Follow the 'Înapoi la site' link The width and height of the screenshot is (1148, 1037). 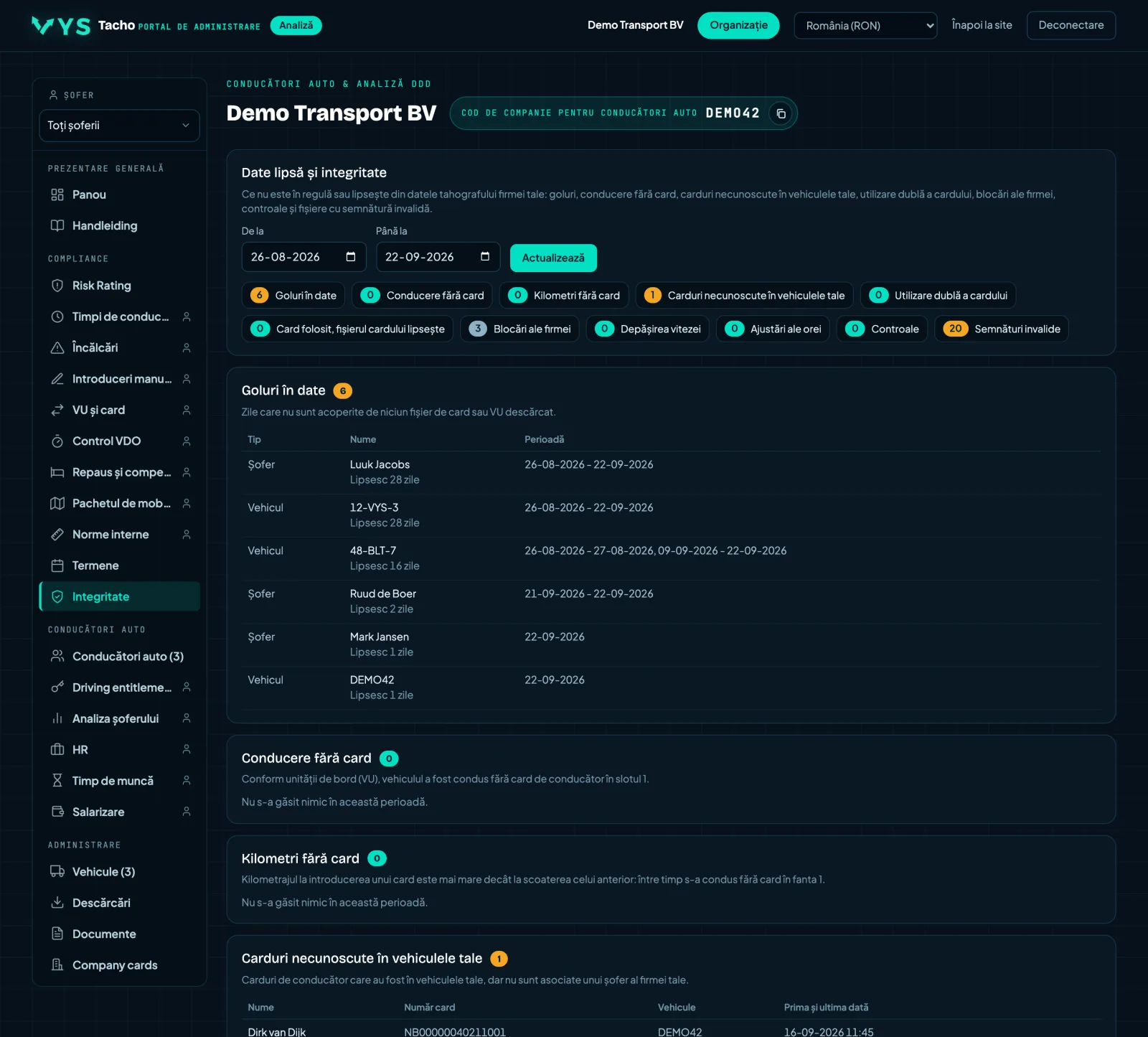(x=982, y=25)
